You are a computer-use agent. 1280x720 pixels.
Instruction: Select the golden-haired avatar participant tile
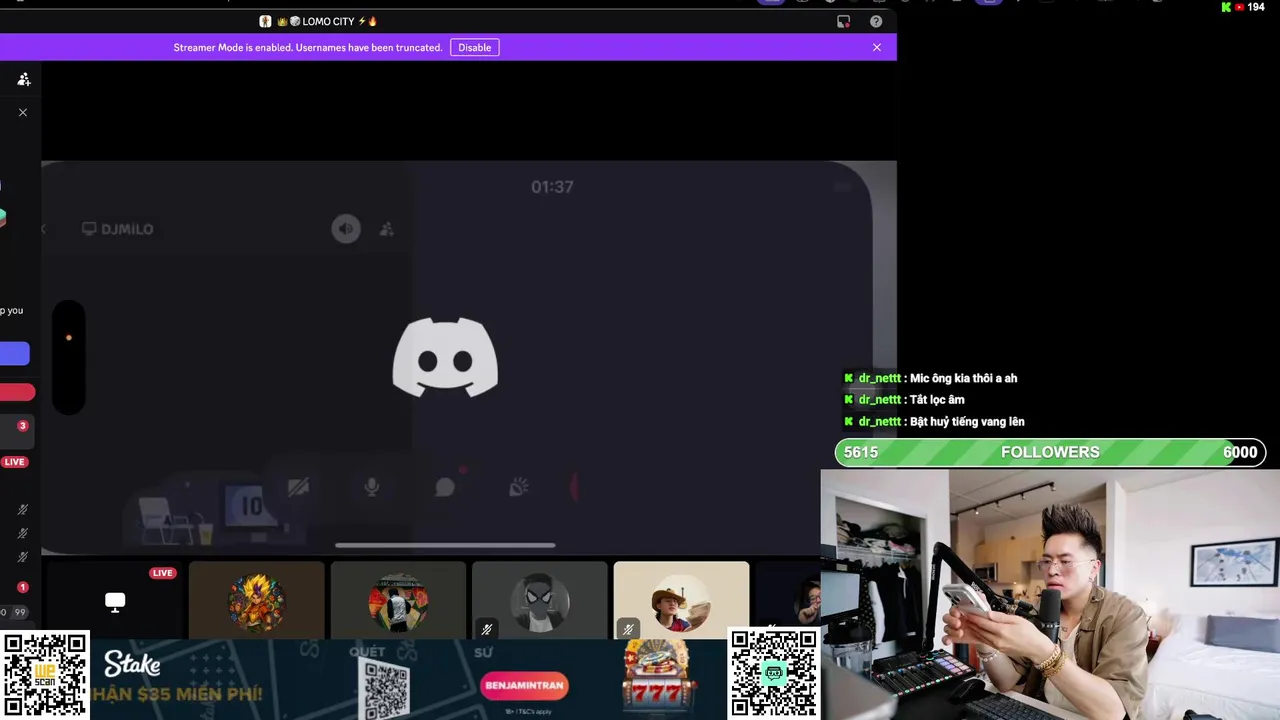pyautogui.click(x=257, y=600)
